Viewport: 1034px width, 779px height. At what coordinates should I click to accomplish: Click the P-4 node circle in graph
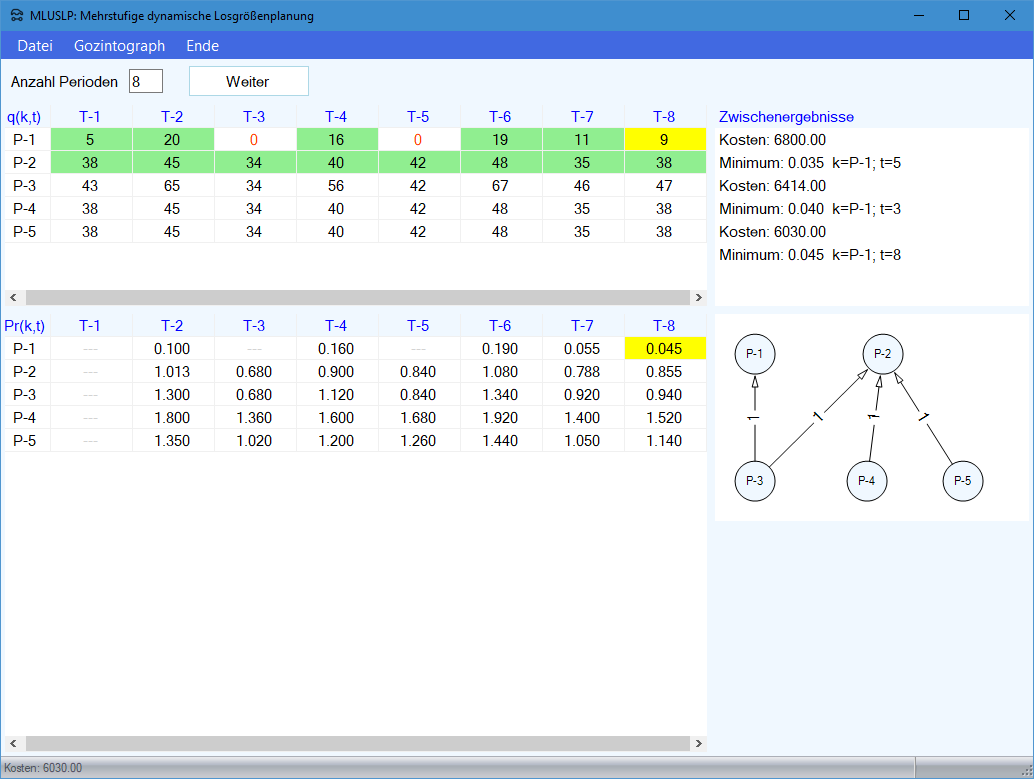(867, 481)
